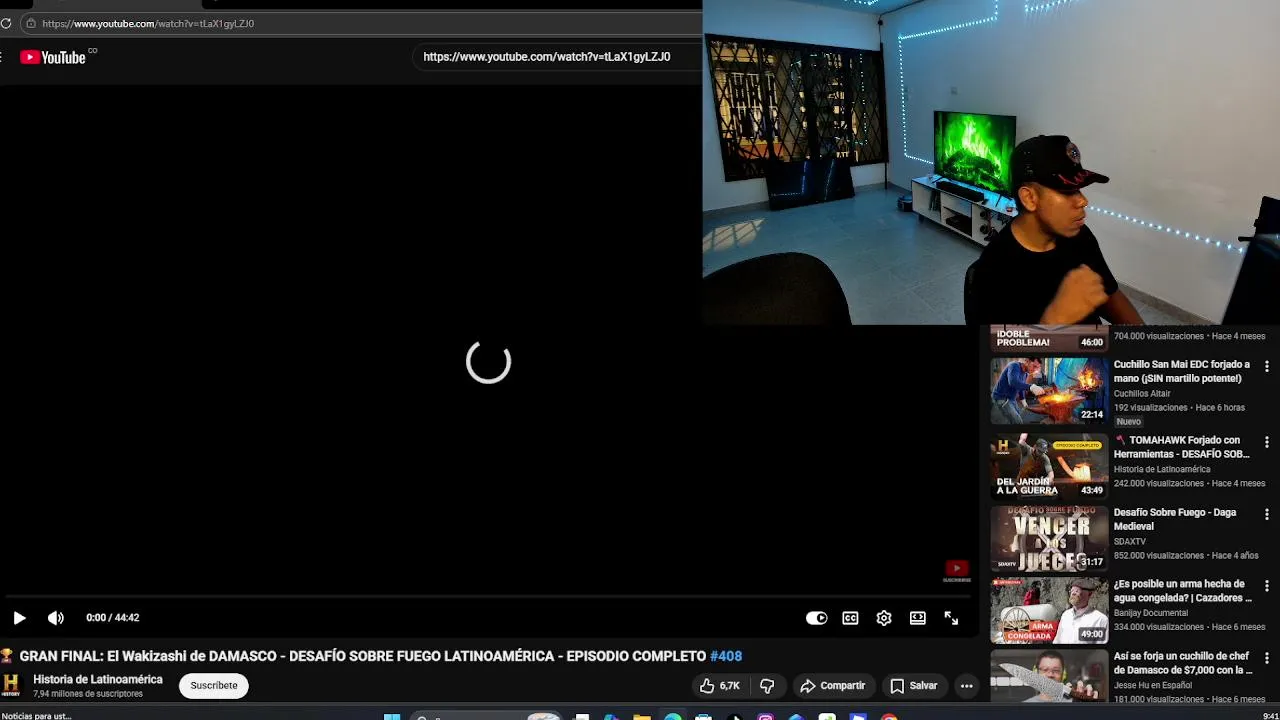Enter fullscreen with the player corner icon

click(951, 618)
